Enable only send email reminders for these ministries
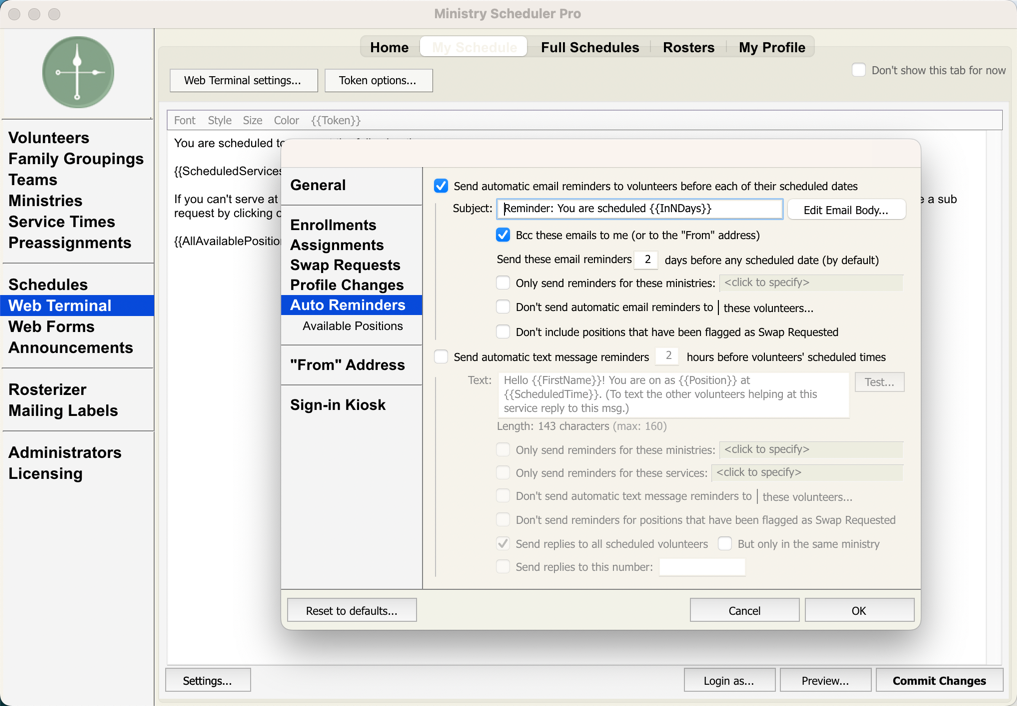The width and height of the screenshot is (1017, 706). (503, 283)
